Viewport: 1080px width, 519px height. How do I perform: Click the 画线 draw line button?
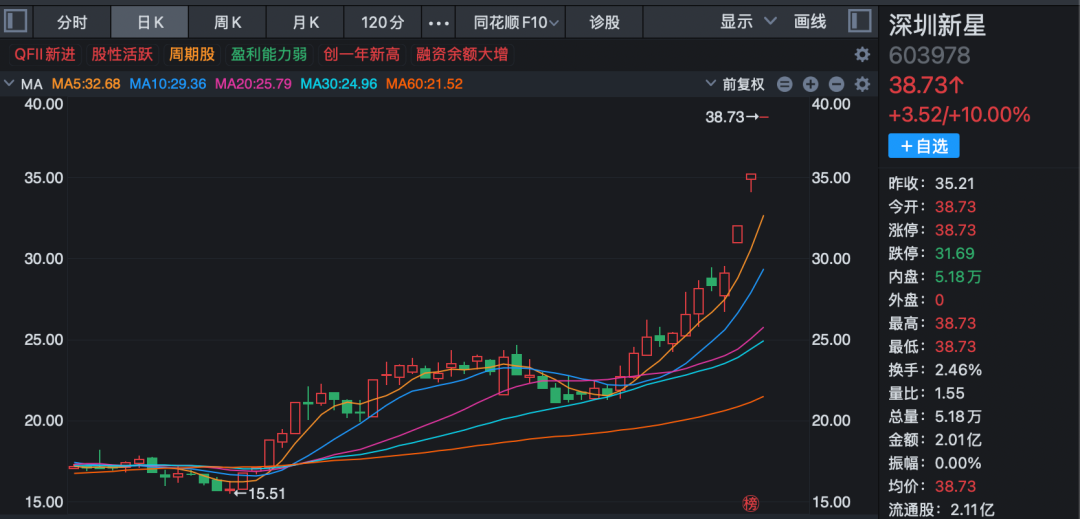coord(810,21)
